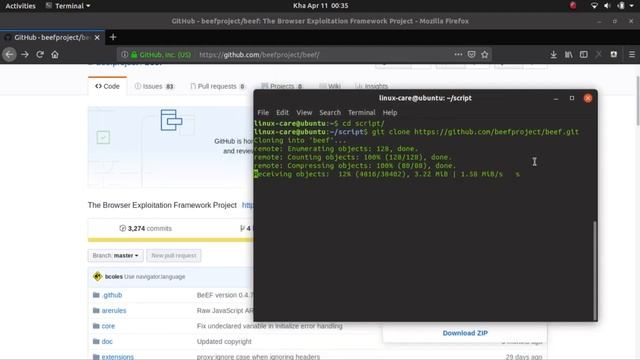Open a new Firefox tab with plus

tap(113, 37)
